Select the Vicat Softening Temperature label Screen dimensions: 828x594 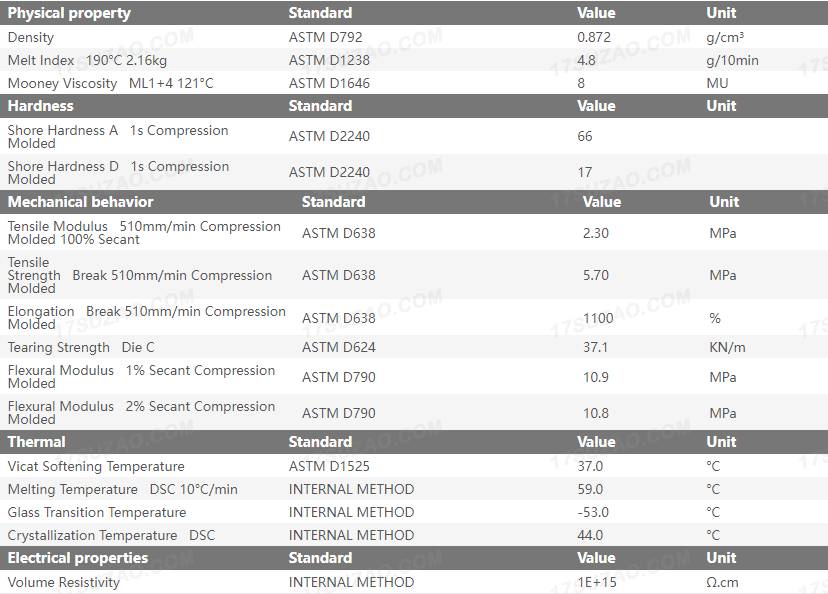(96, 466)
